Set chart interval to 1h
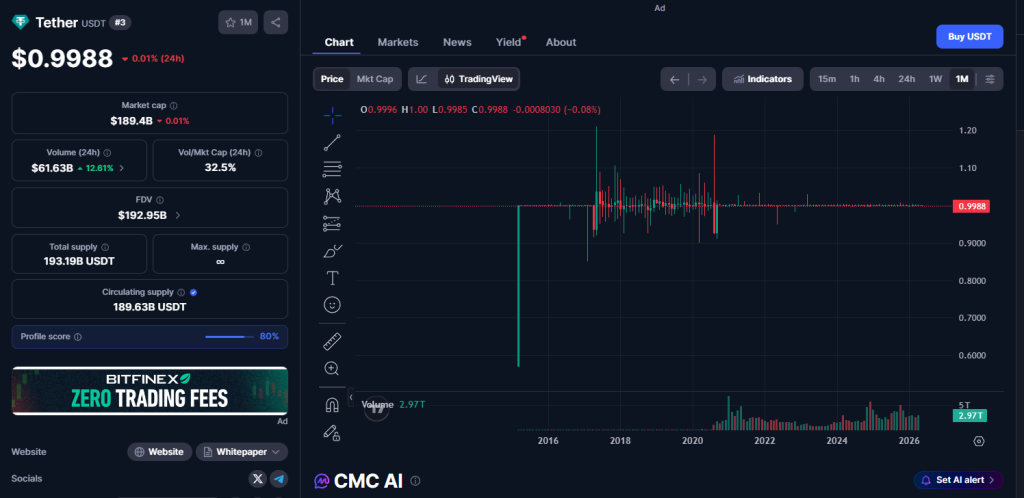1024x498 pixels. click(854, 79)
